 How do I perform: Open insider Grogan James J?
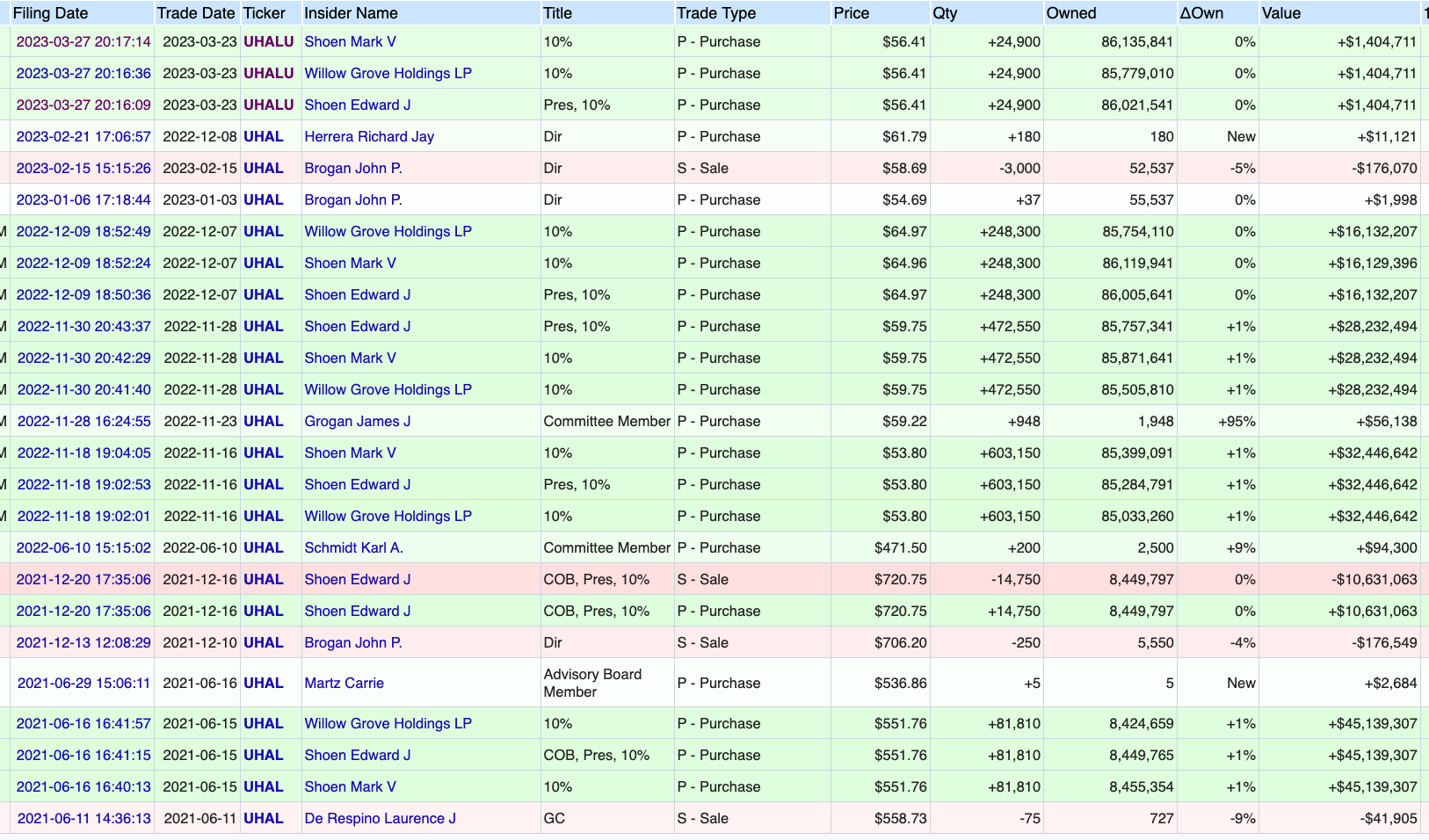(358, 421)
